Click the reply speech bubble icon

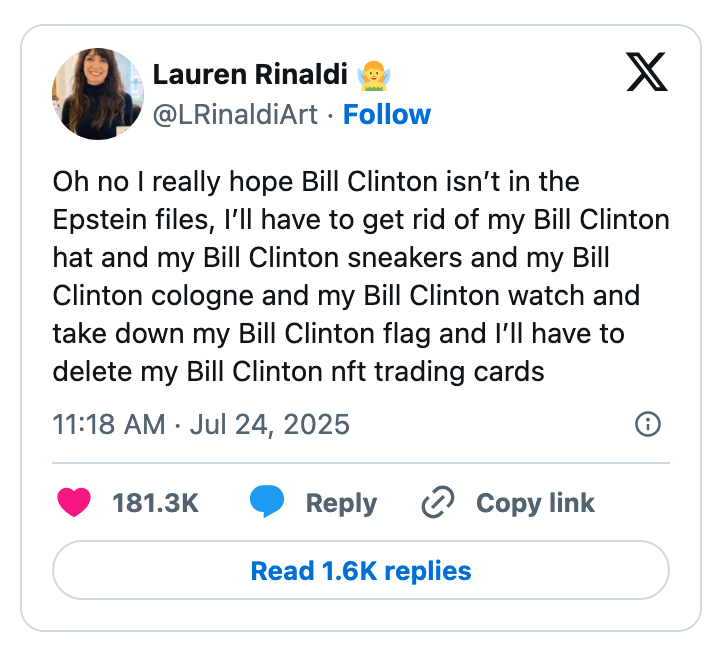click(267, 502)
